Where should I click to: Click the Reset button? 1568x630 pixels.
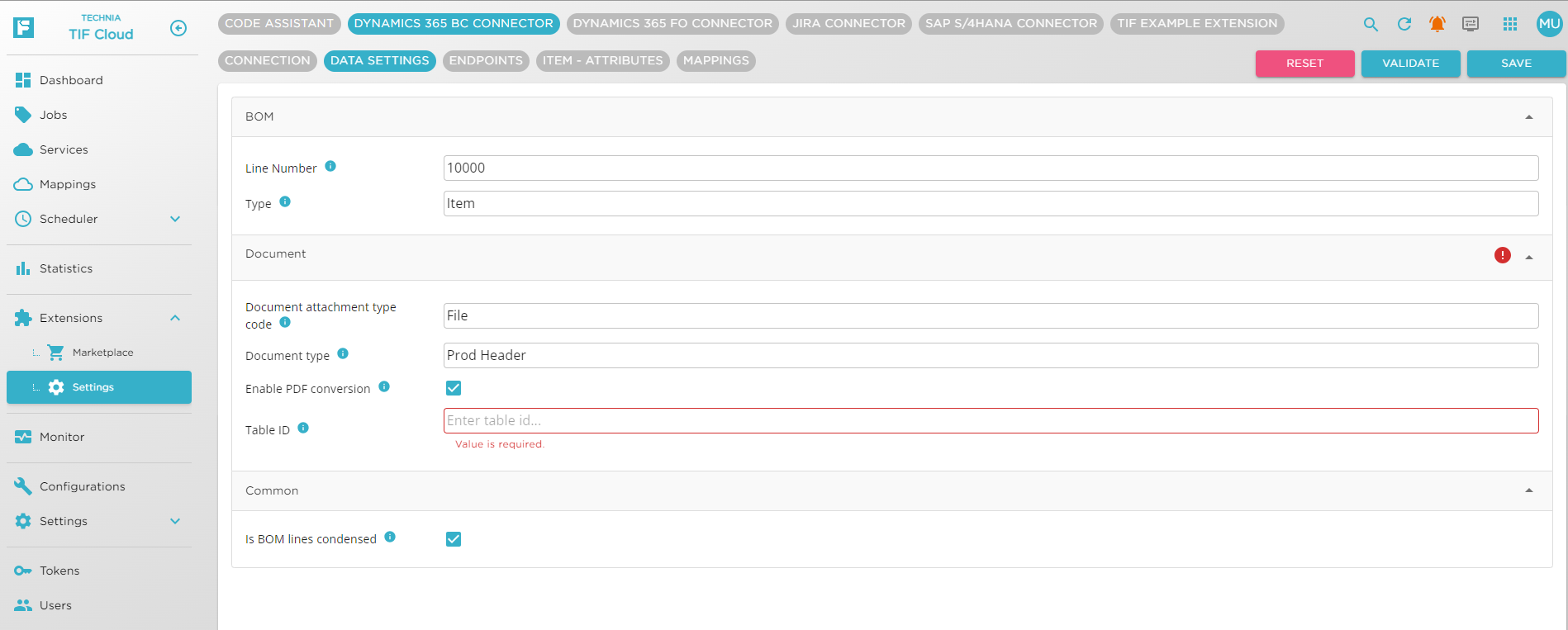(x=1304, y=64)
